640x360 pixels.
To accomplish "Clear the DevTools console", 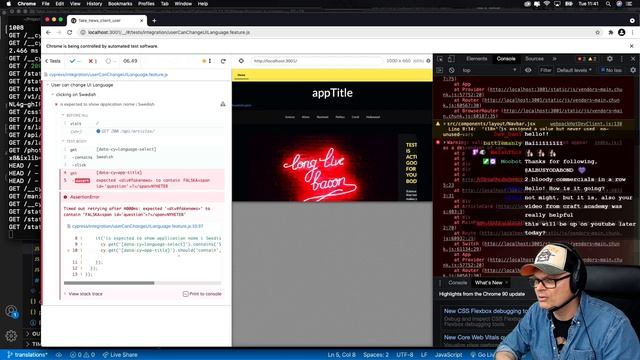I will click(451, 70).
